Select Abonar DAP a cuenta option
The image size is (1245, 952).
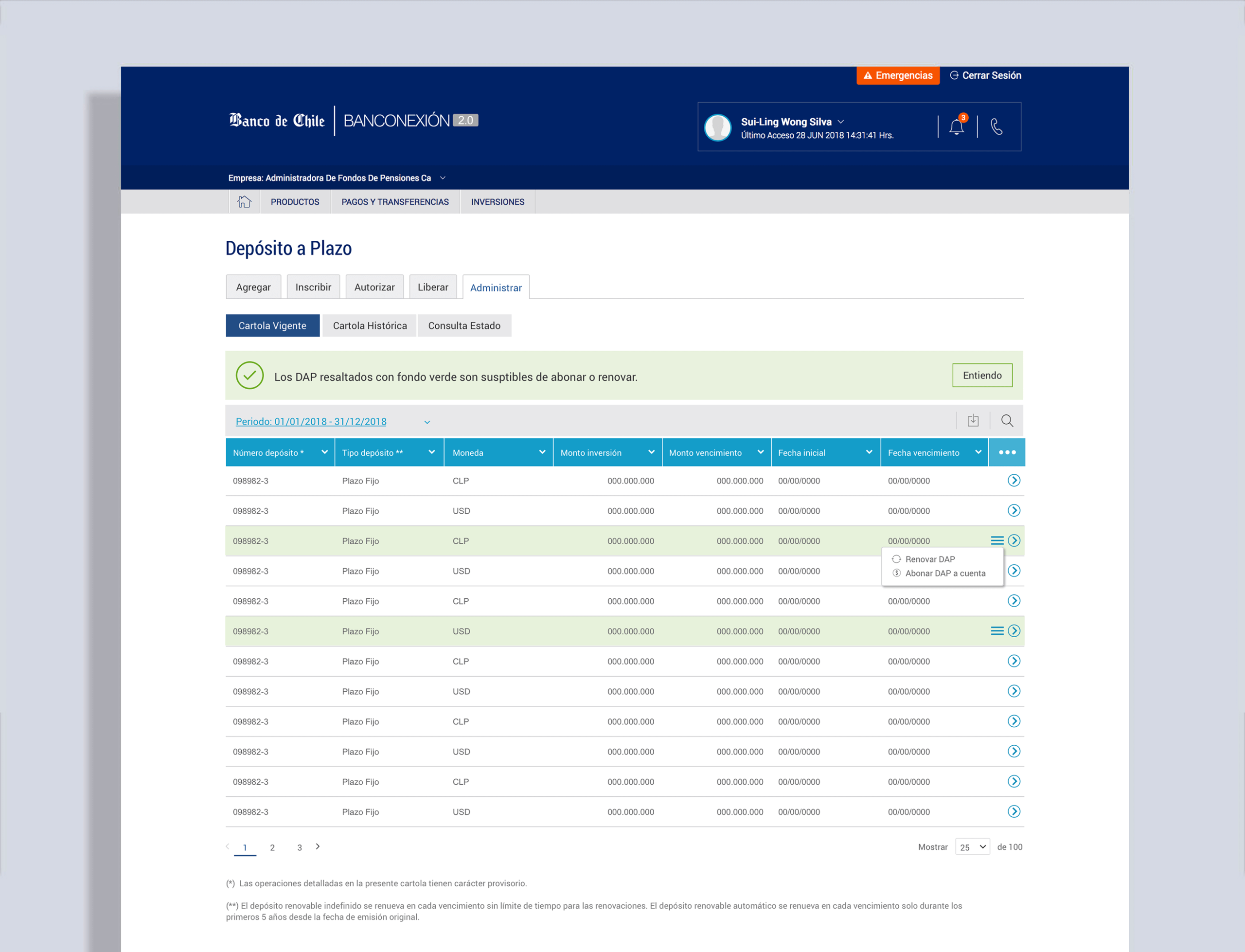tap(945, 574)
